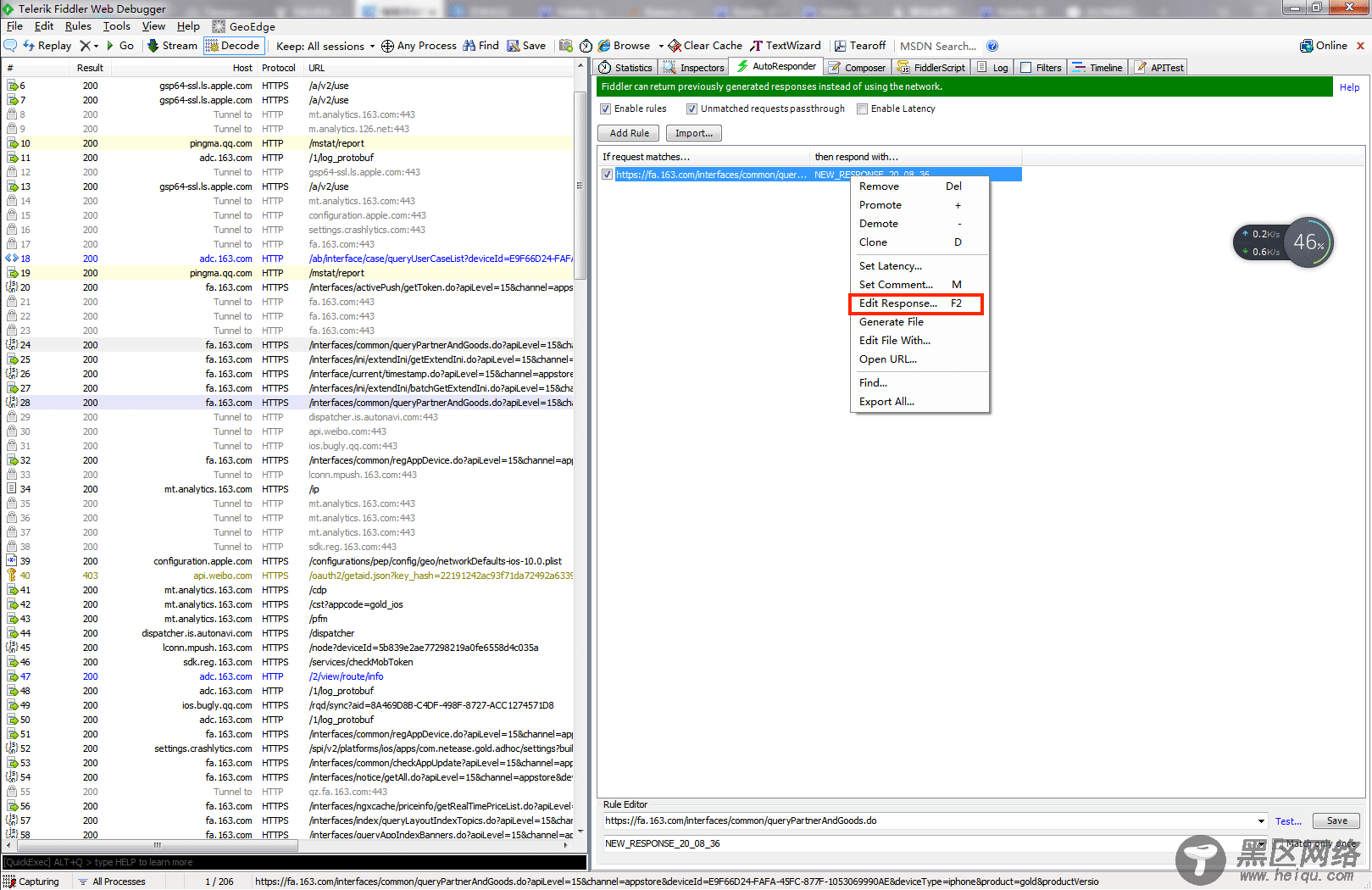Choose Export All... in context menu

point(919,402)
